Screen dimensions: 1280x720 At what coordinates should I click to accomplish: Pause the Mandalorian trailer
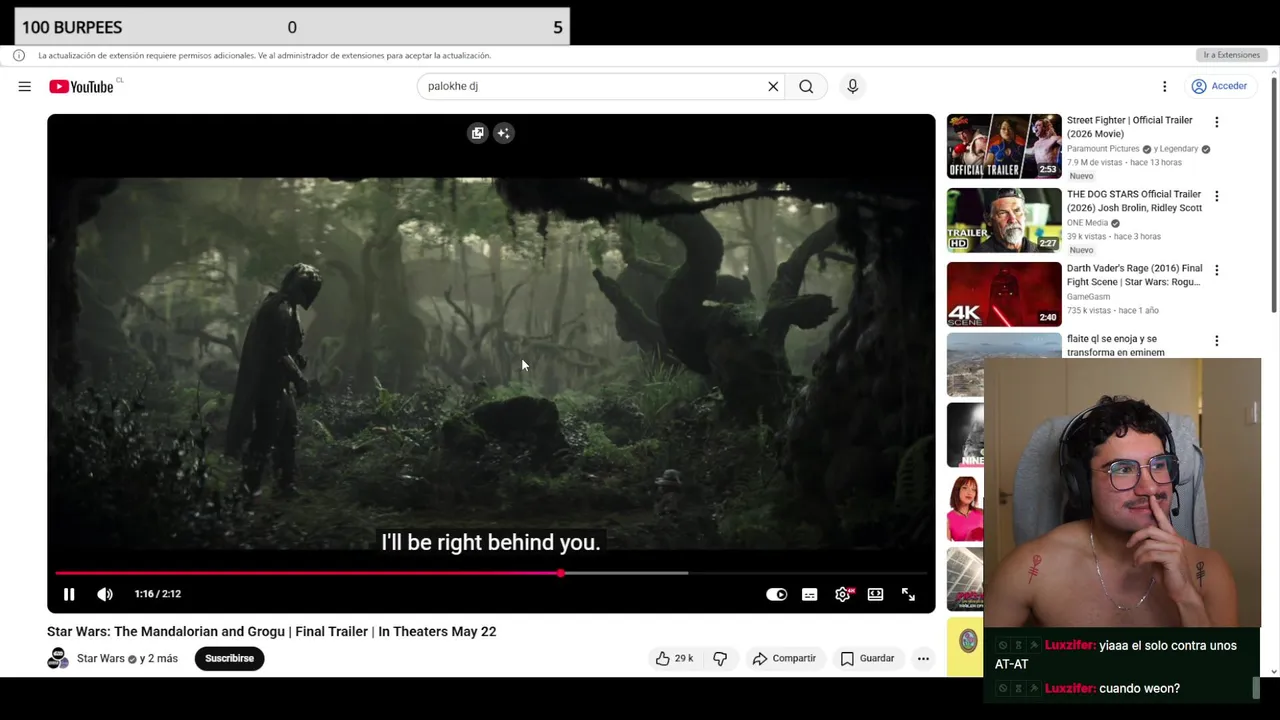coord(69,594)
